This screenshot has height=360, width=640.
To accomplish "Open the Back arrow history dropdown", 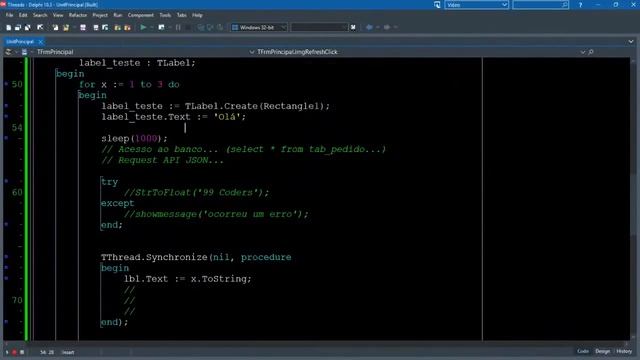I will pyautogui.click(x=378, y=27).
